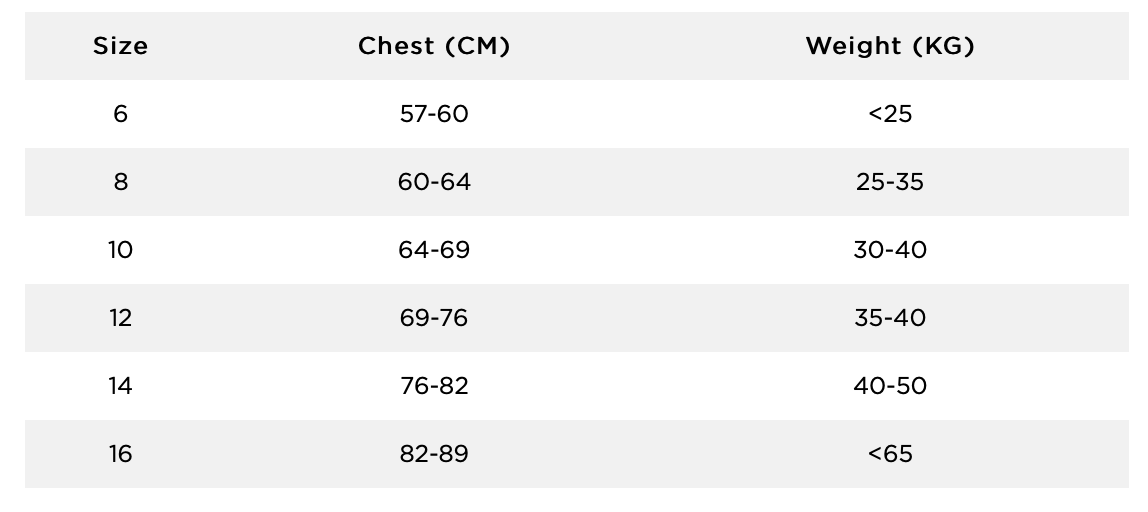Viewport: 1148px width, 512px height.
Task: Select size 12 row label
Action: point(120,318)
